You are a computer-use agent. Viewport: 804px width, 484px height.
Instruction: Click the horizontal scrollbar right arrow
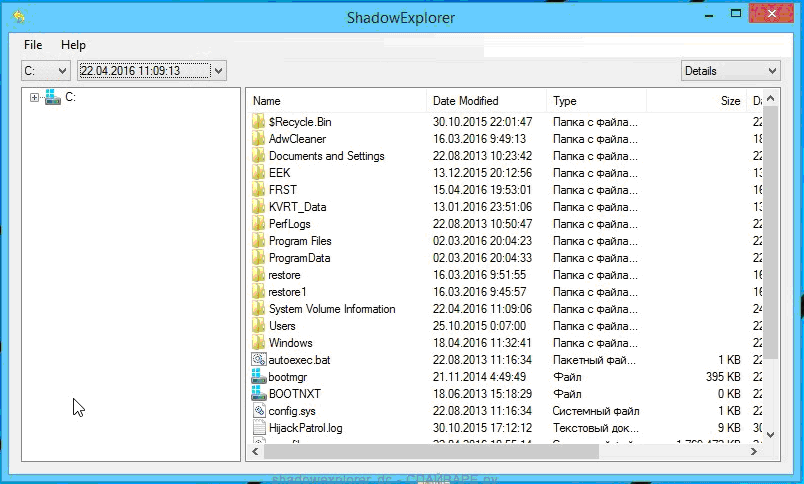click(754, 452)
